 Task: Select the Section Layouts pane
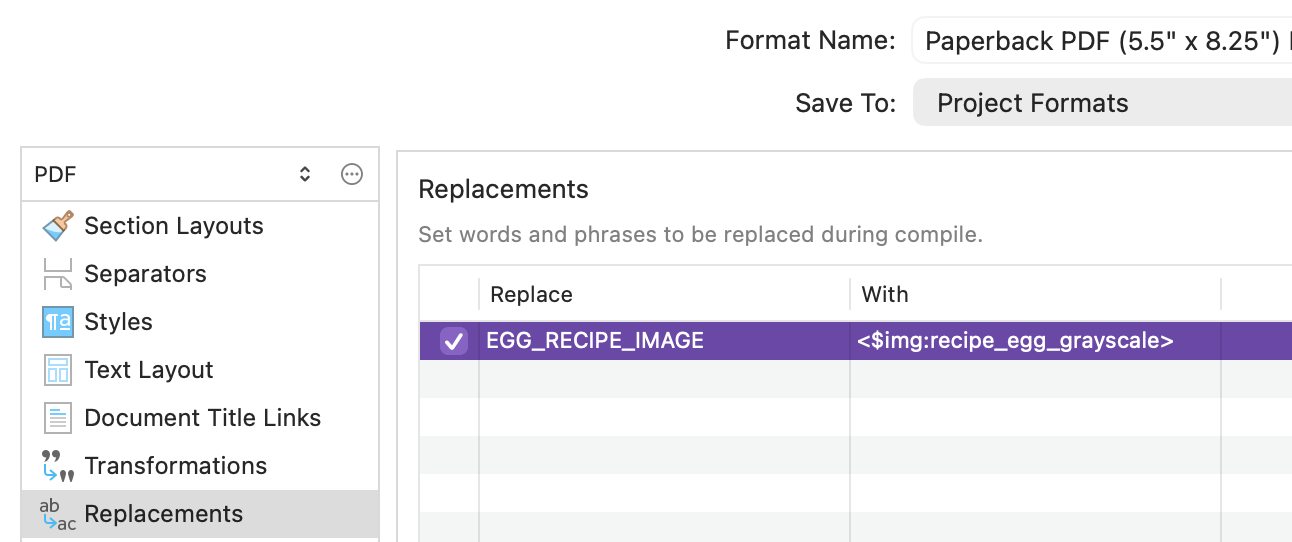[174, 226]
